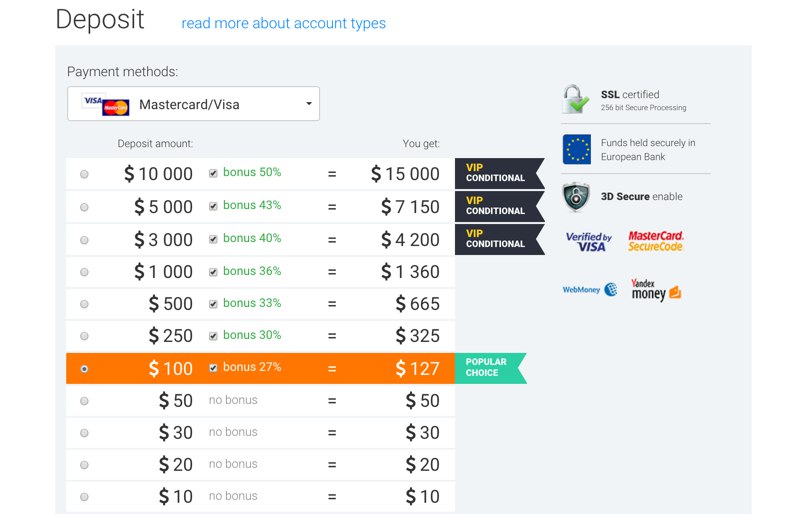The width and height of the screenshot is (807, 514).
Task: Click the Verified by Visa logo
Action: [588, 242]
